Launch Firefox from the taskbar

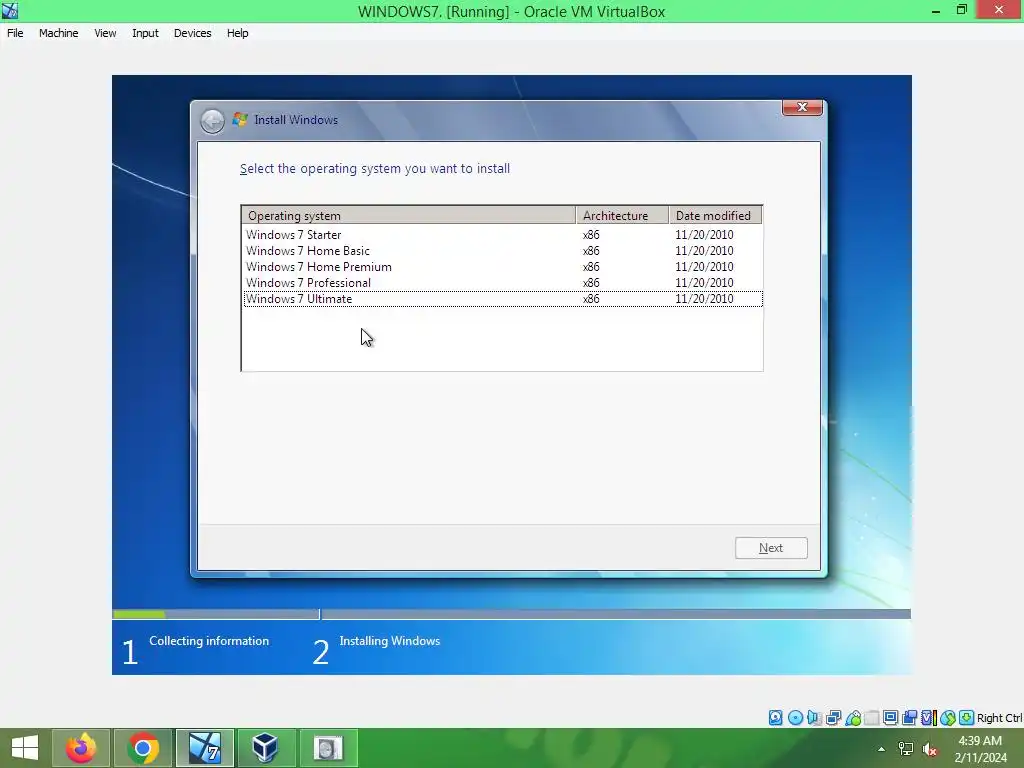[x=81, y=748]
